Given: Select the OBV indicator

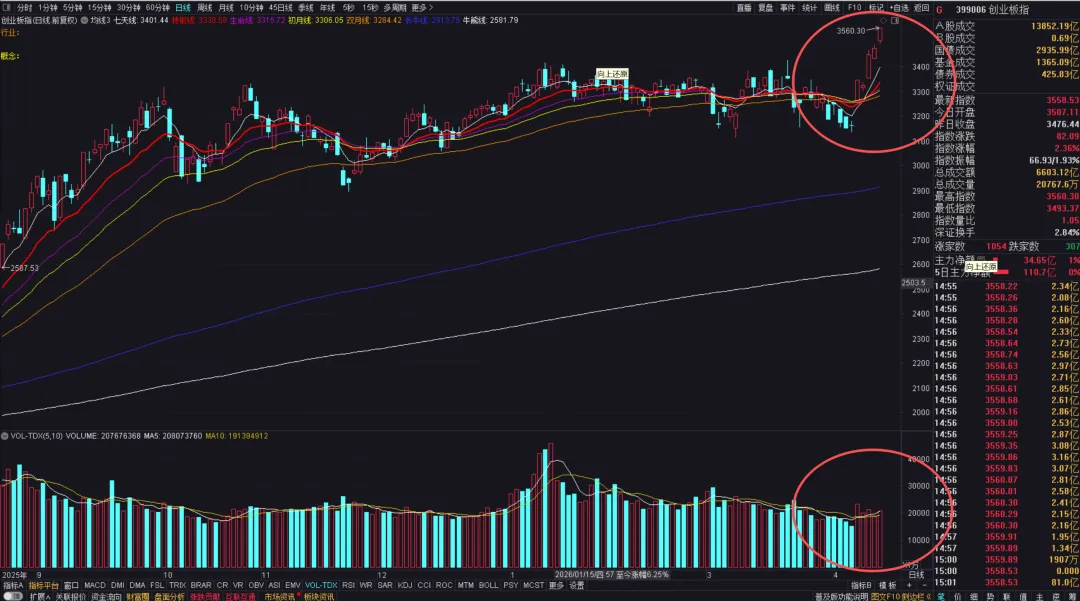Looking at the screenshot, I should coord(256,585).
